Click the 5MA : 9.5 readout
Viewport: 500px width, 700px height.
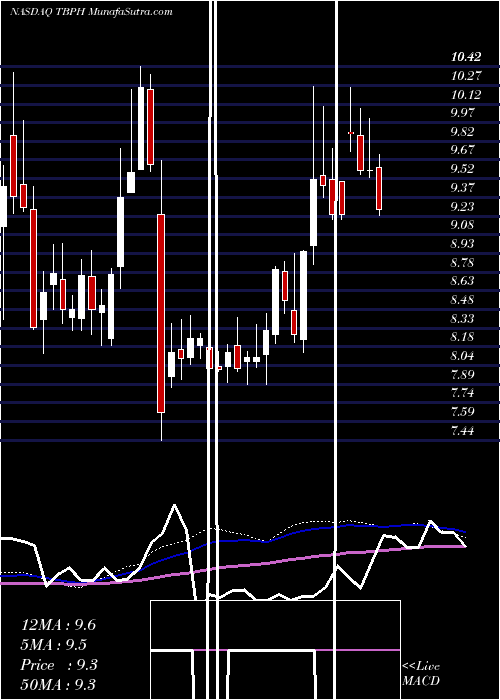coord(53,645)
